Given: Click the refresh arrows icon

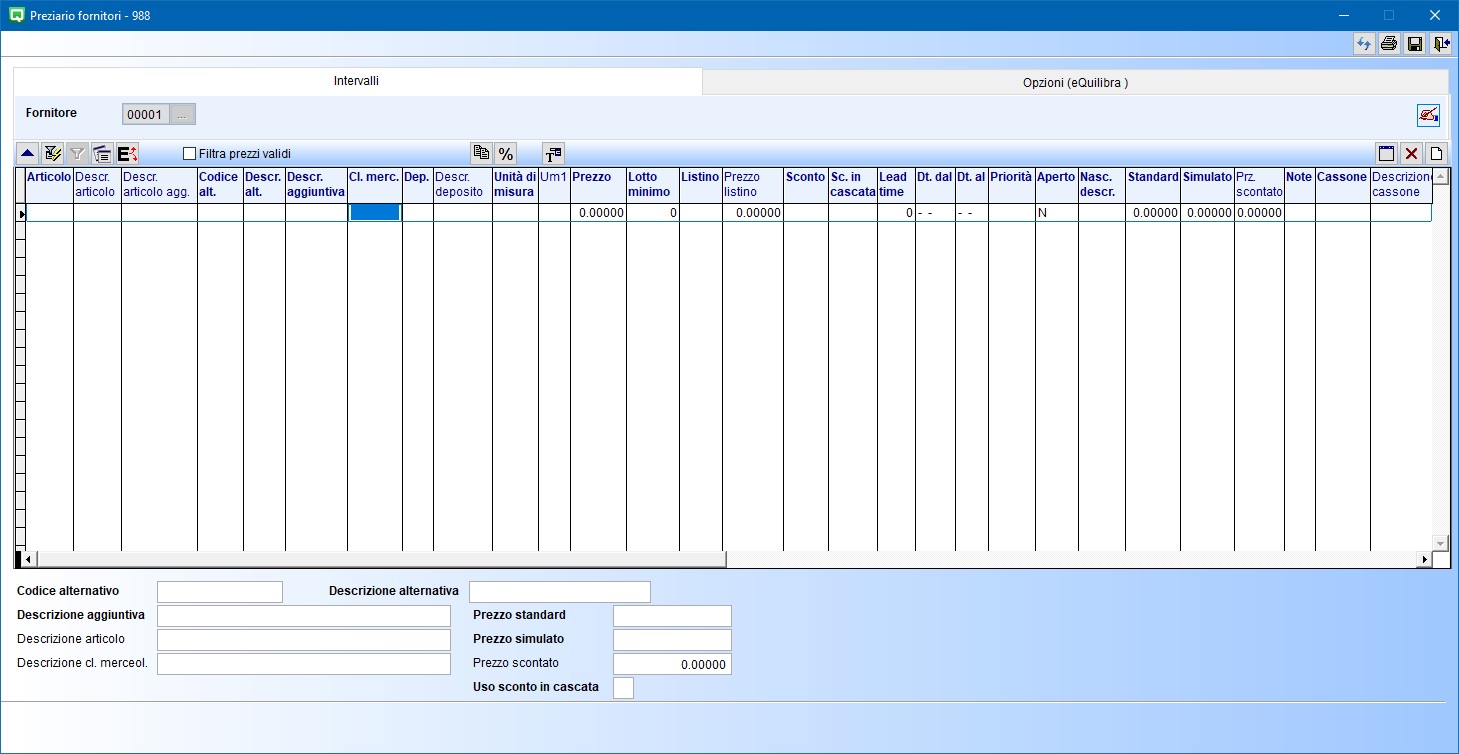Looking at the screenshot, I should [1364, 44].
